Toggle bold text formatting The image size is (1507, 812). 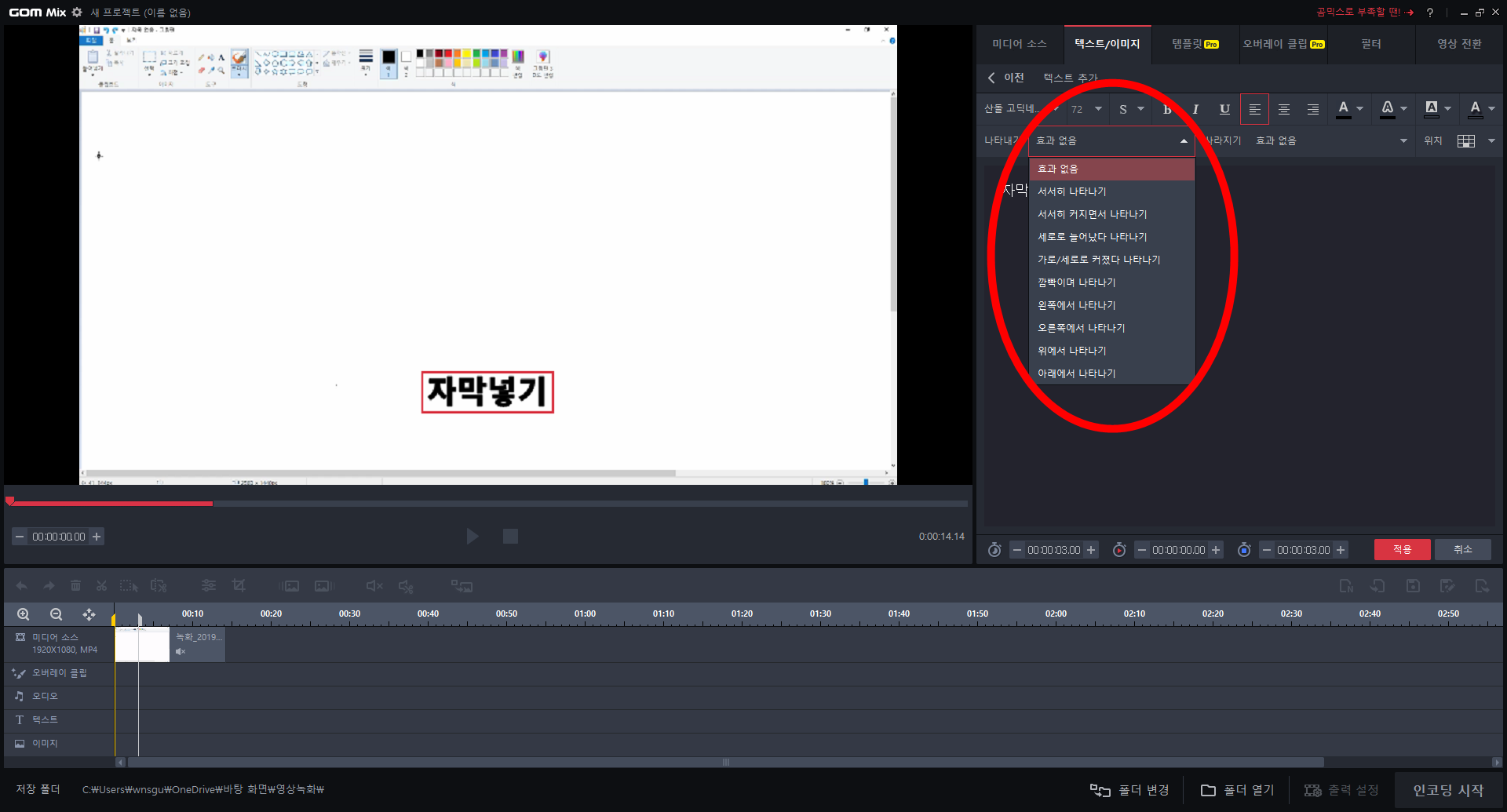[1167, 109]
